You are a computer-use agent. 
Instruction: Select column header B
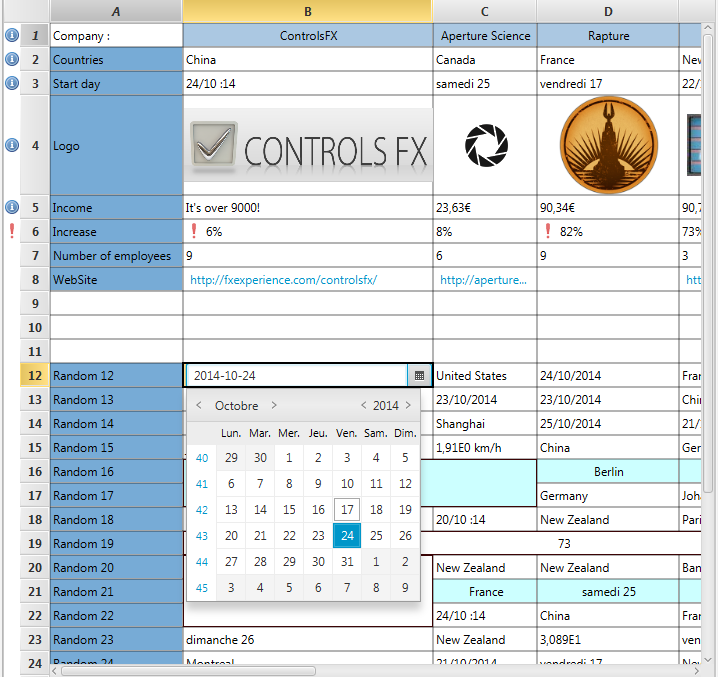point(308,11)
